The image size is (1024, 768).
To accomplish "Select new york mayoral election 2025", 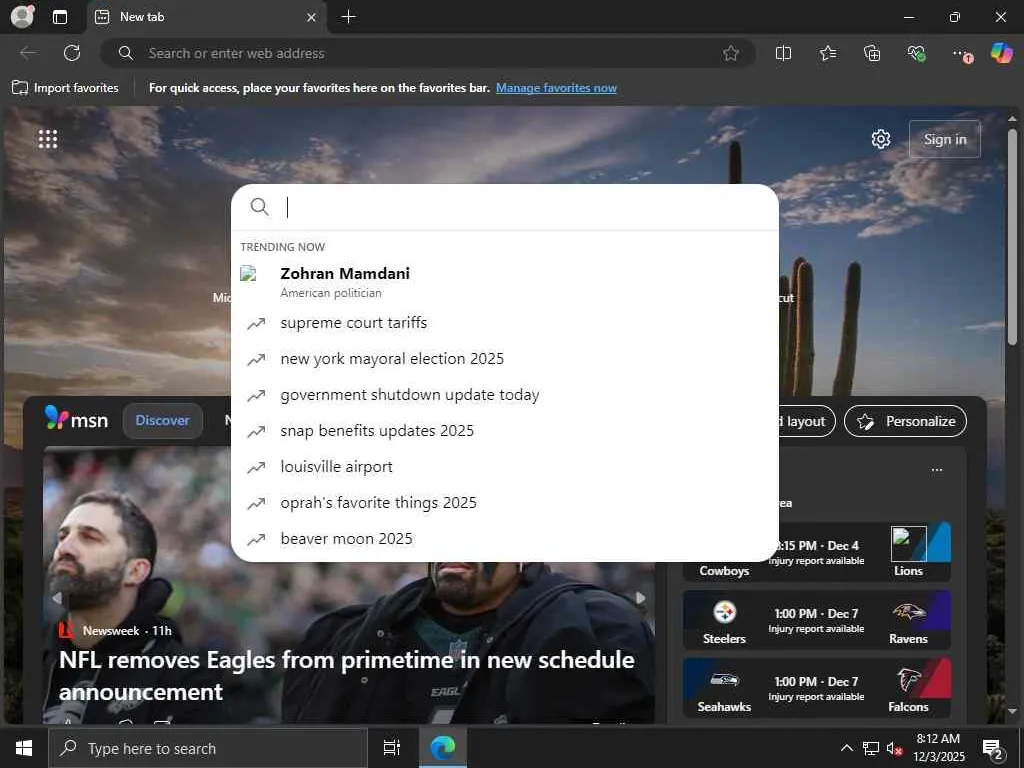I will pos(505,359).
